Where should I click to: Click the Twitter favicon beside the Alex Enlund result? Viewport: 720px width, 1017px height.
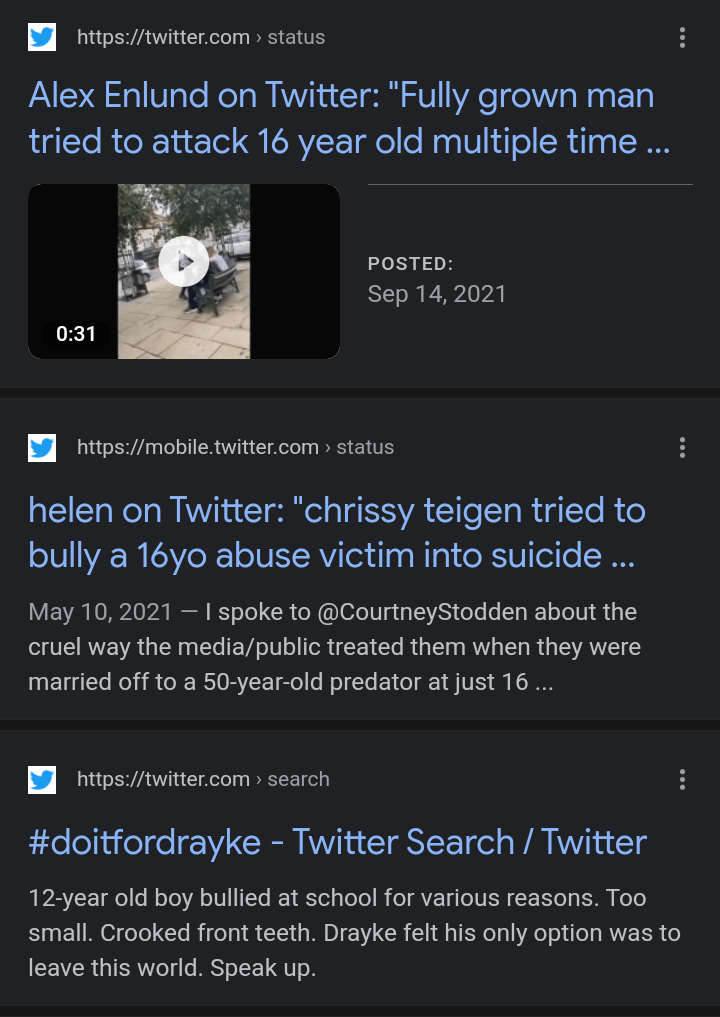click(42, 37)
